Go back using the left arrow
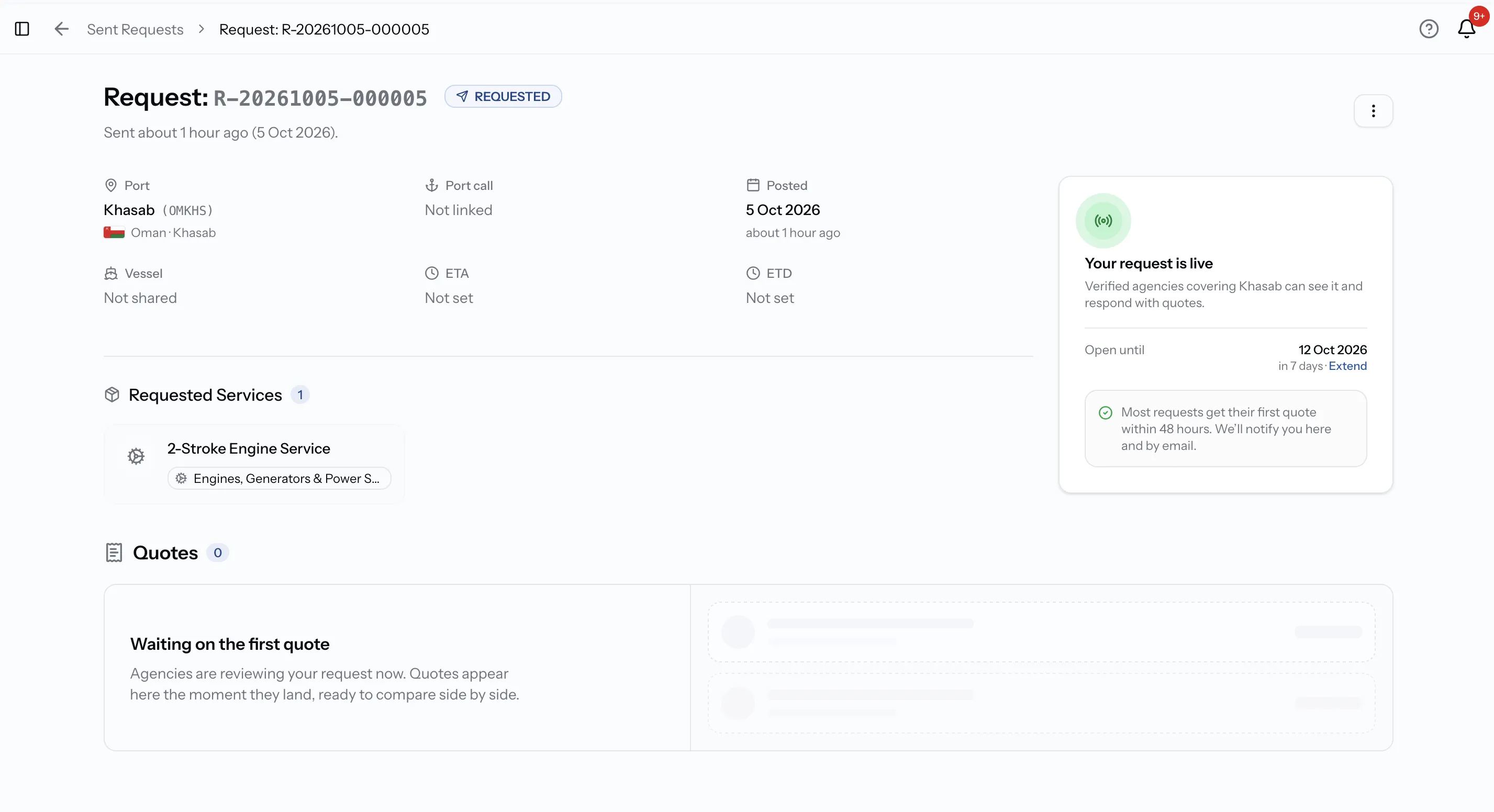Viewport: 1494px width, 812px height. coord(61,29)
